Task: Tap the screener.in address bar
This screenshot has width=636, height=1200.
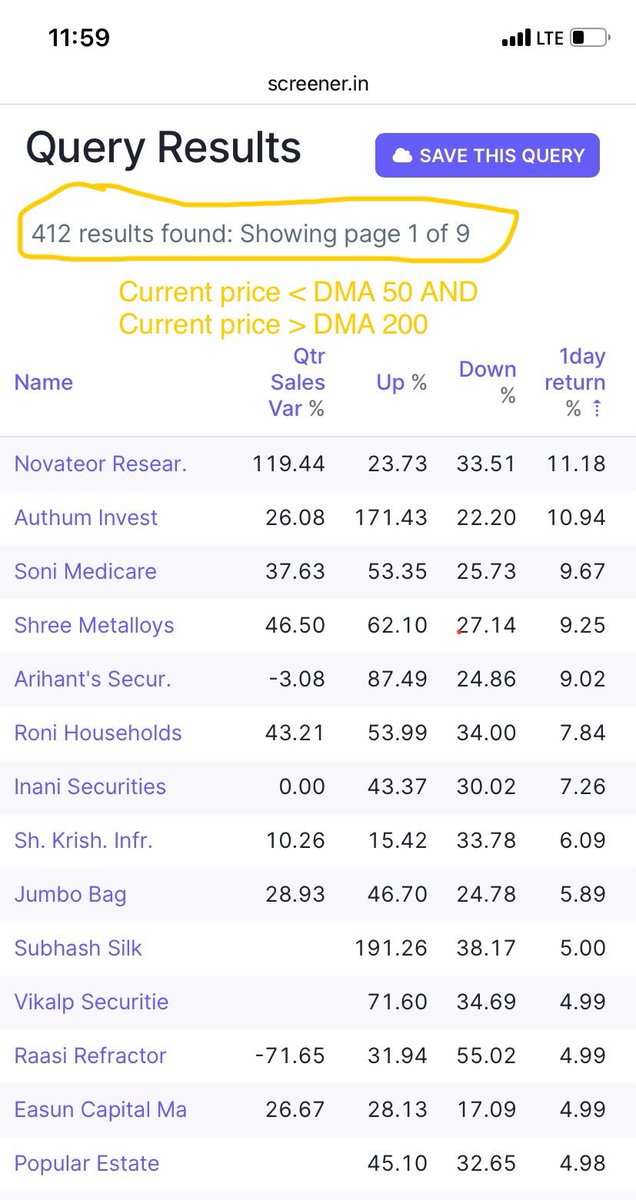Action: [x=318, y=84]
